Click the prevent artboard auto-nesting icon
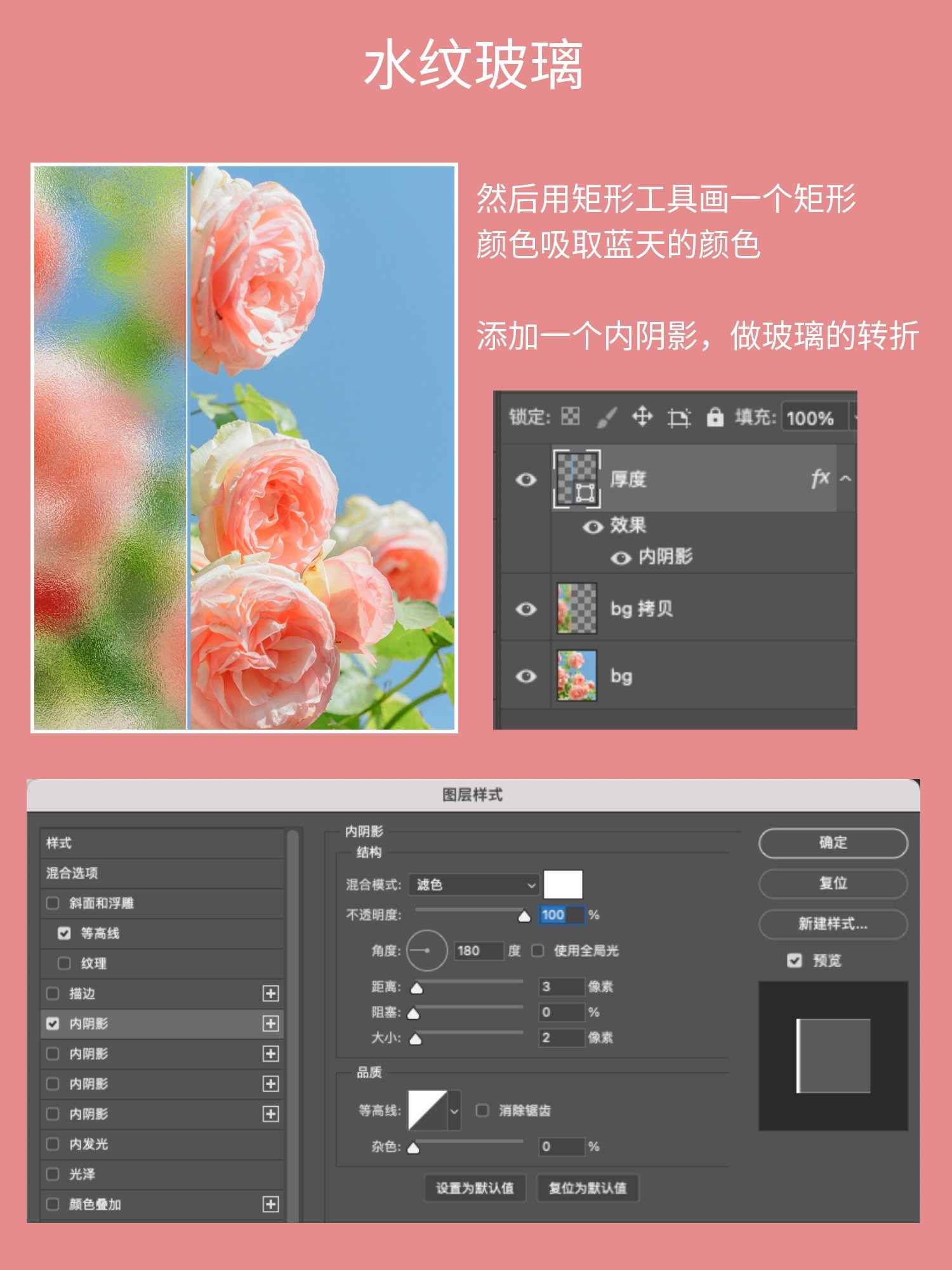This screenshot has width=952, height=1270. point(678,418)
